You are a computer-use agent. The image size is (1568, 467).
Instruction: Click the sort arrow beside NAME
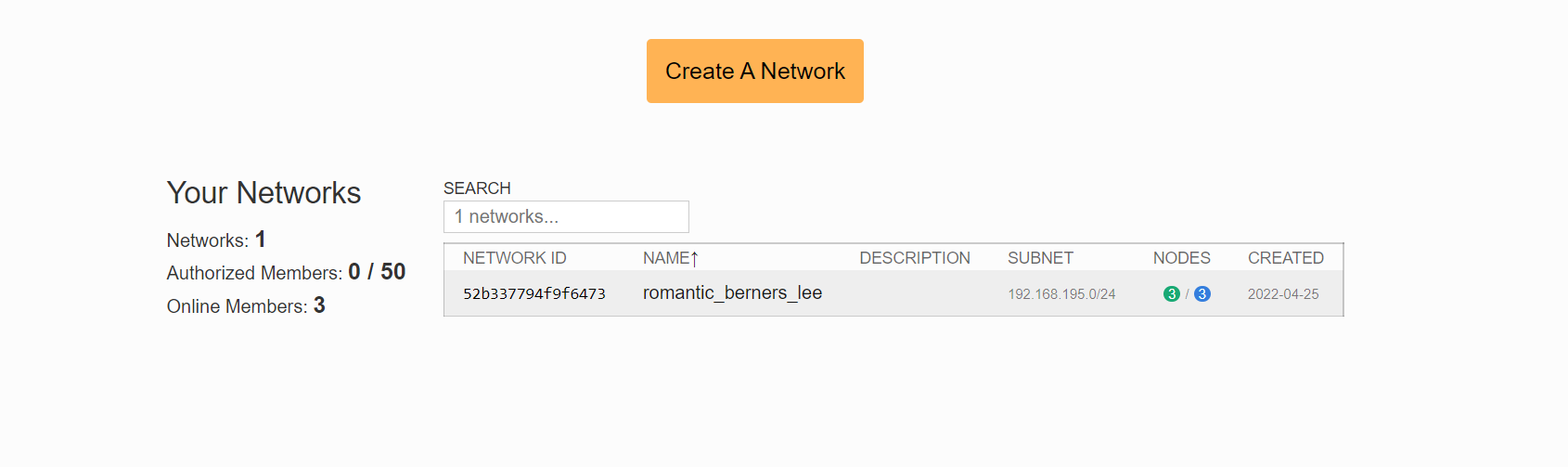point(695,259)
